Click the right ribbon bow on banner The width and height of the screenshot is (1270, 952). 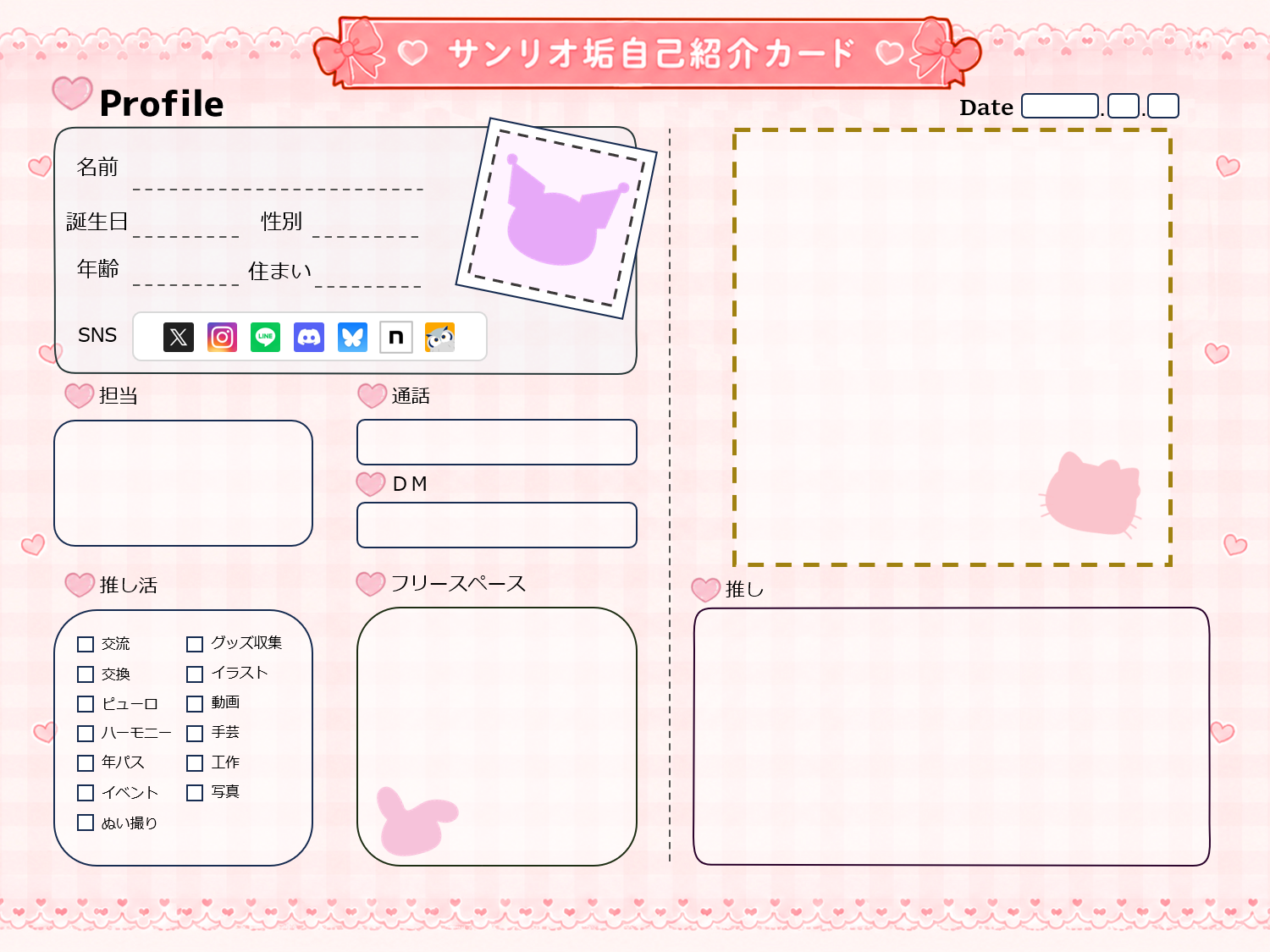pyautogui.click(x=946, y=52)
